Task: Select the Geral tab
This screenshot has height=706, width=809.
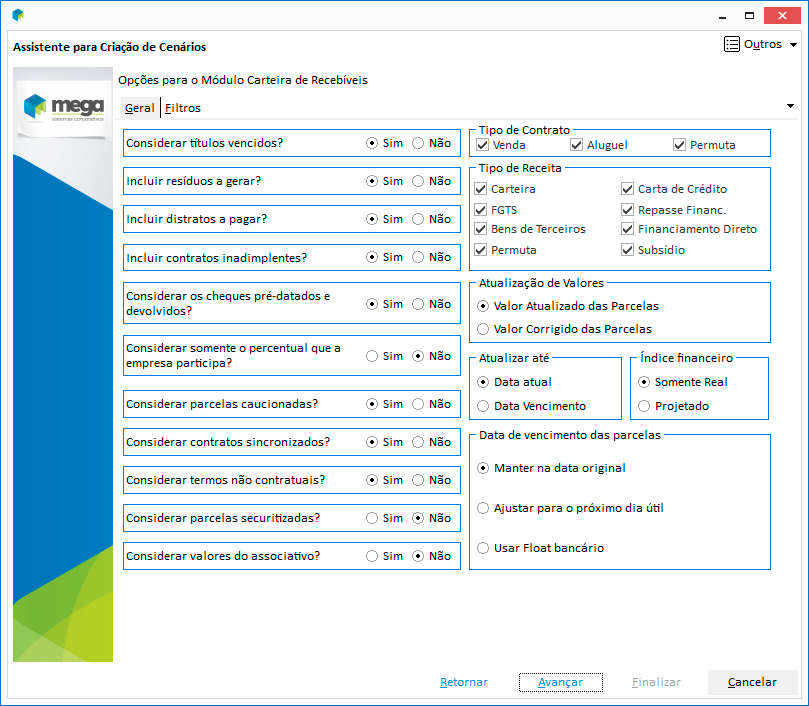Action: [x=139, y=108]
